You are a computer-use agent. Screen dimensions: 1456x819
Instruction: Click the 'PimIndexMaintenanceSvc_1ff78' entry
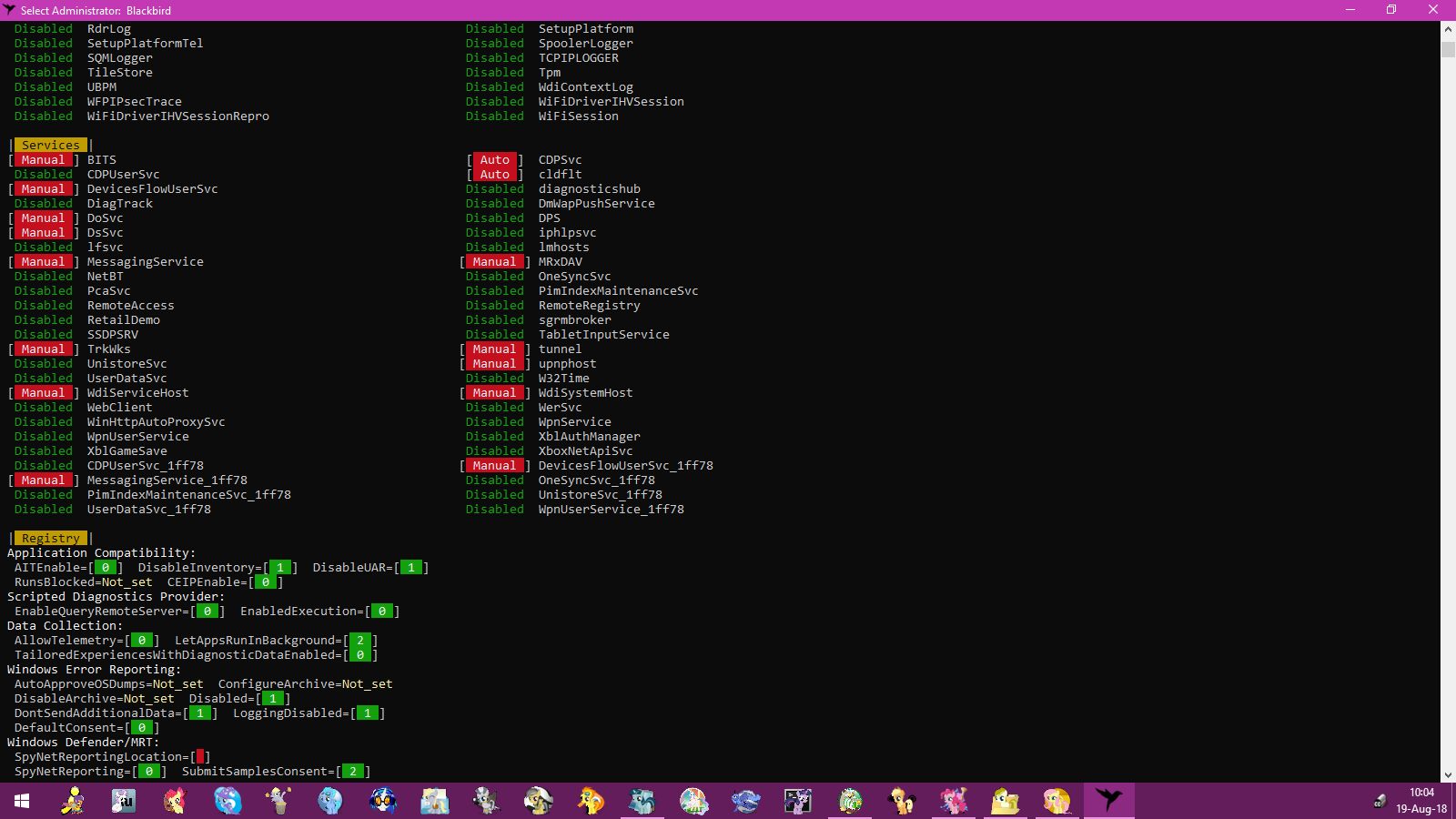coord(189,494)
